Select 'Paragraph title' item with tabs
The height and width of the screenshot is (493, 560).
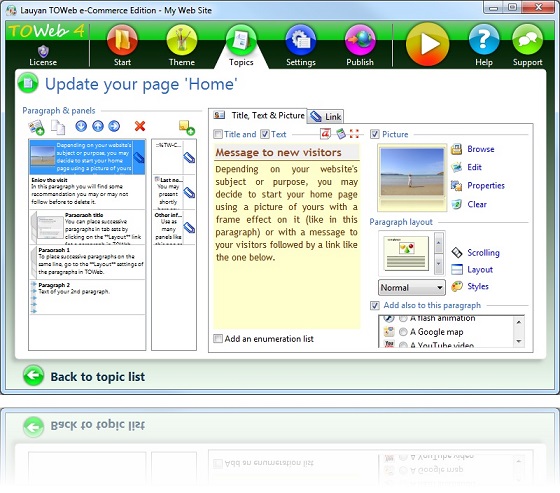pos(87,227)
